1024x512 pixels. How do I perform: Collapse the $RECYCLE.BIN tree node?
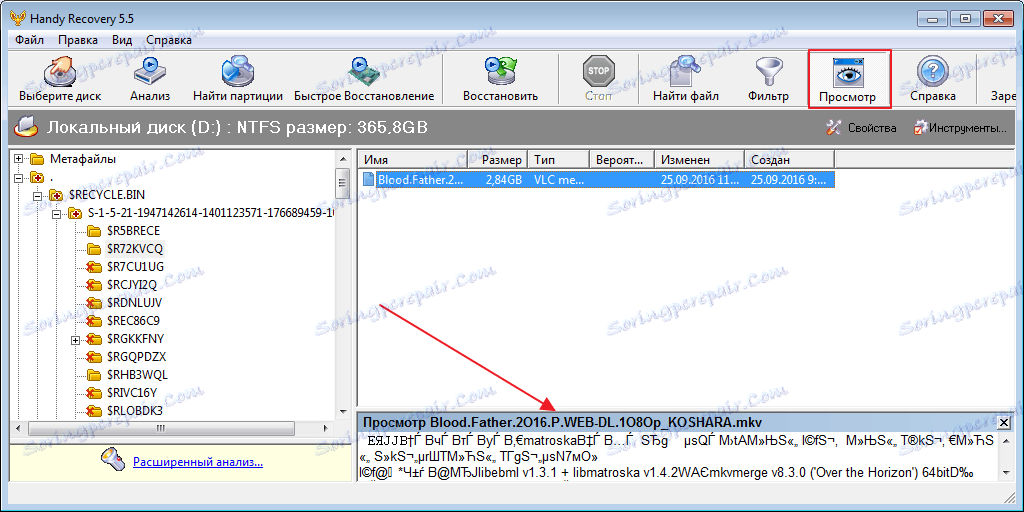point(37,195)
